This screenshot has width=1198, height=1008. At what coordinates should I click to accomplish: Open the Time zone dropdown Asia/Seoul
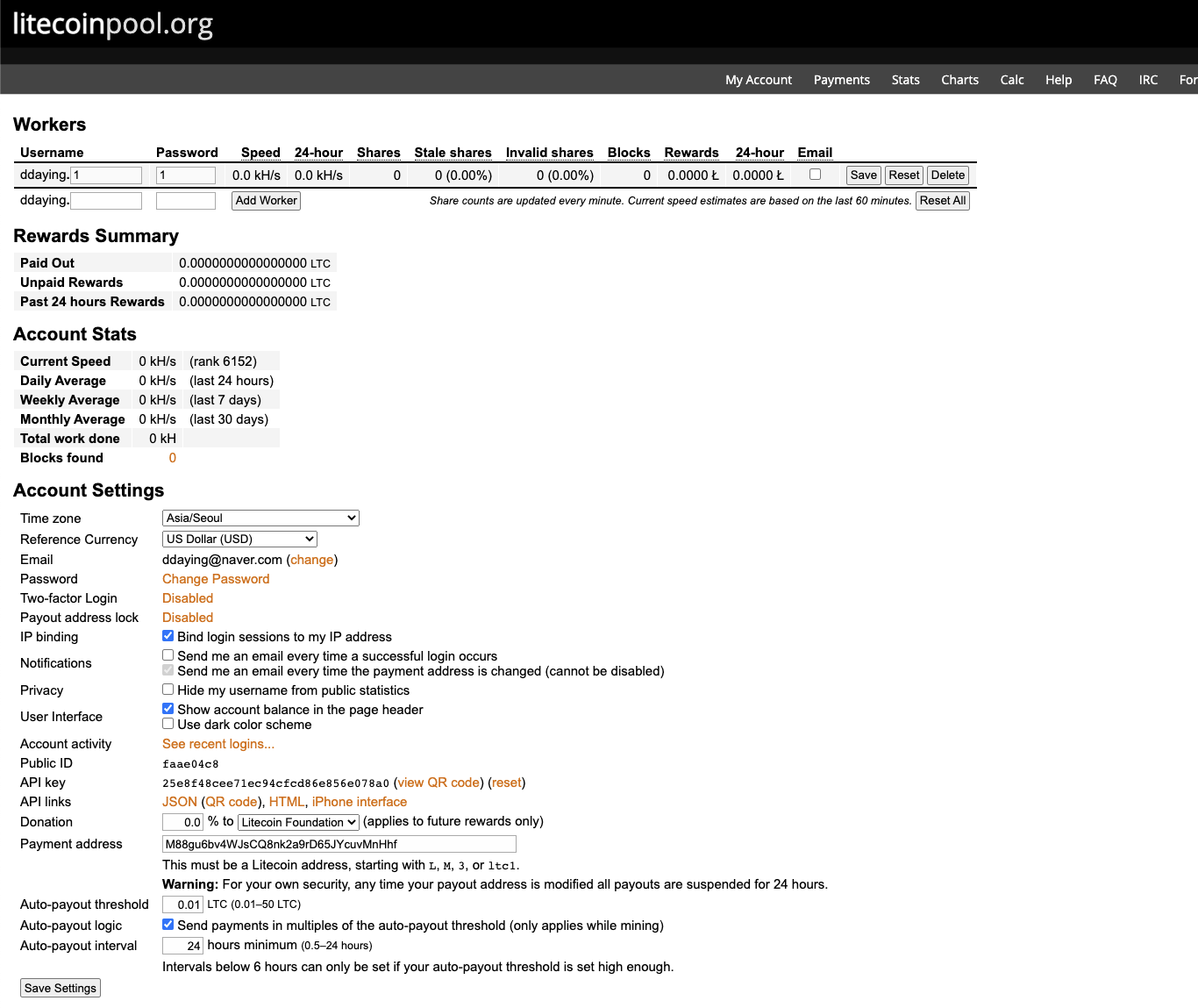tap(260, 518)
